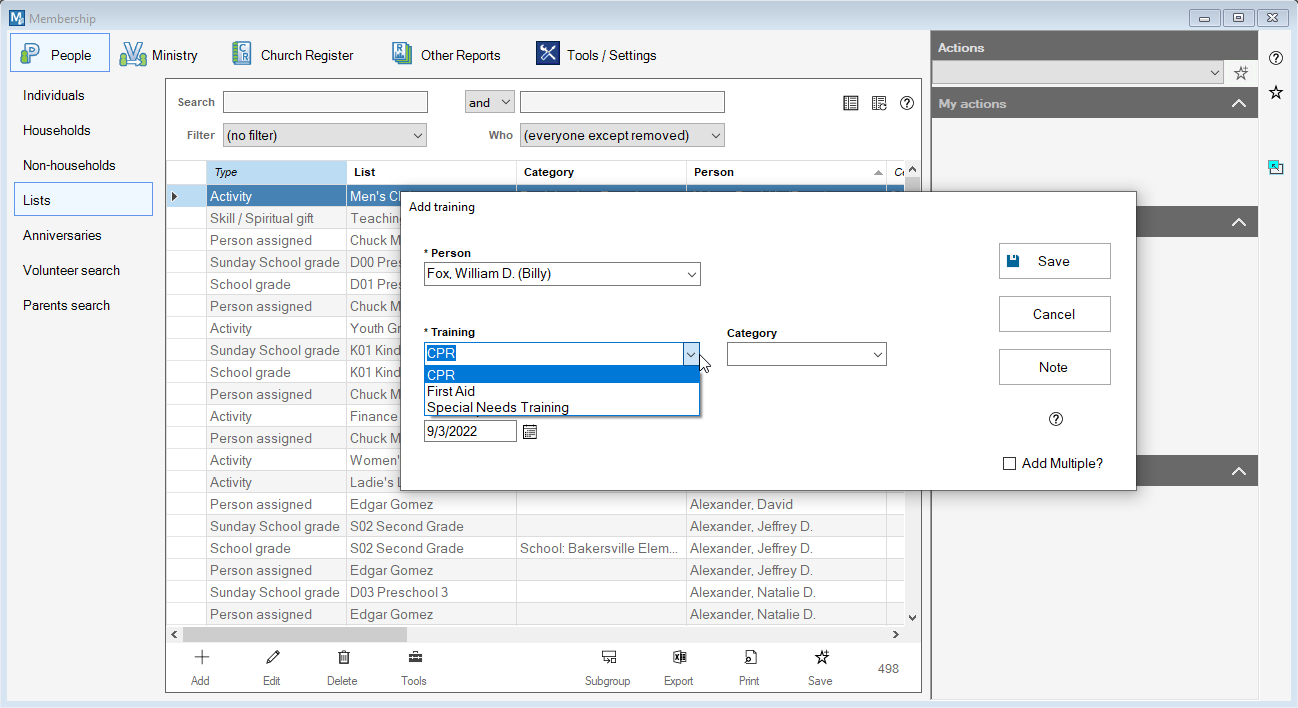Click the Subgroup icon
This screenshot has width=1298, height=708.
tap(608, 658)
